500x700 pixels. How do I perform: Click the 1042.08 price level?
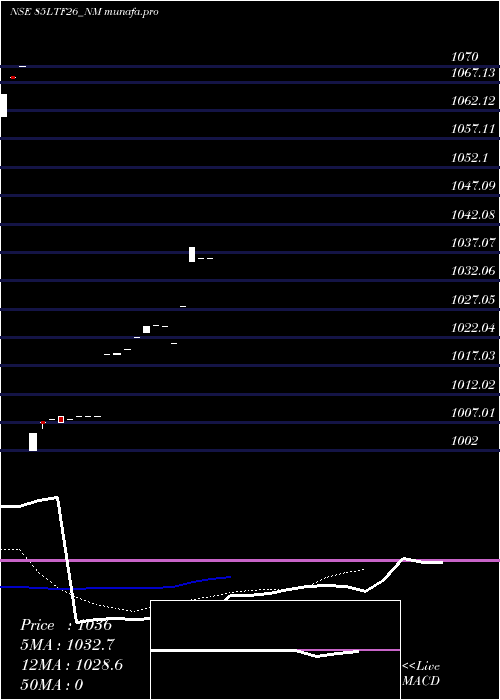coord(473,214)
